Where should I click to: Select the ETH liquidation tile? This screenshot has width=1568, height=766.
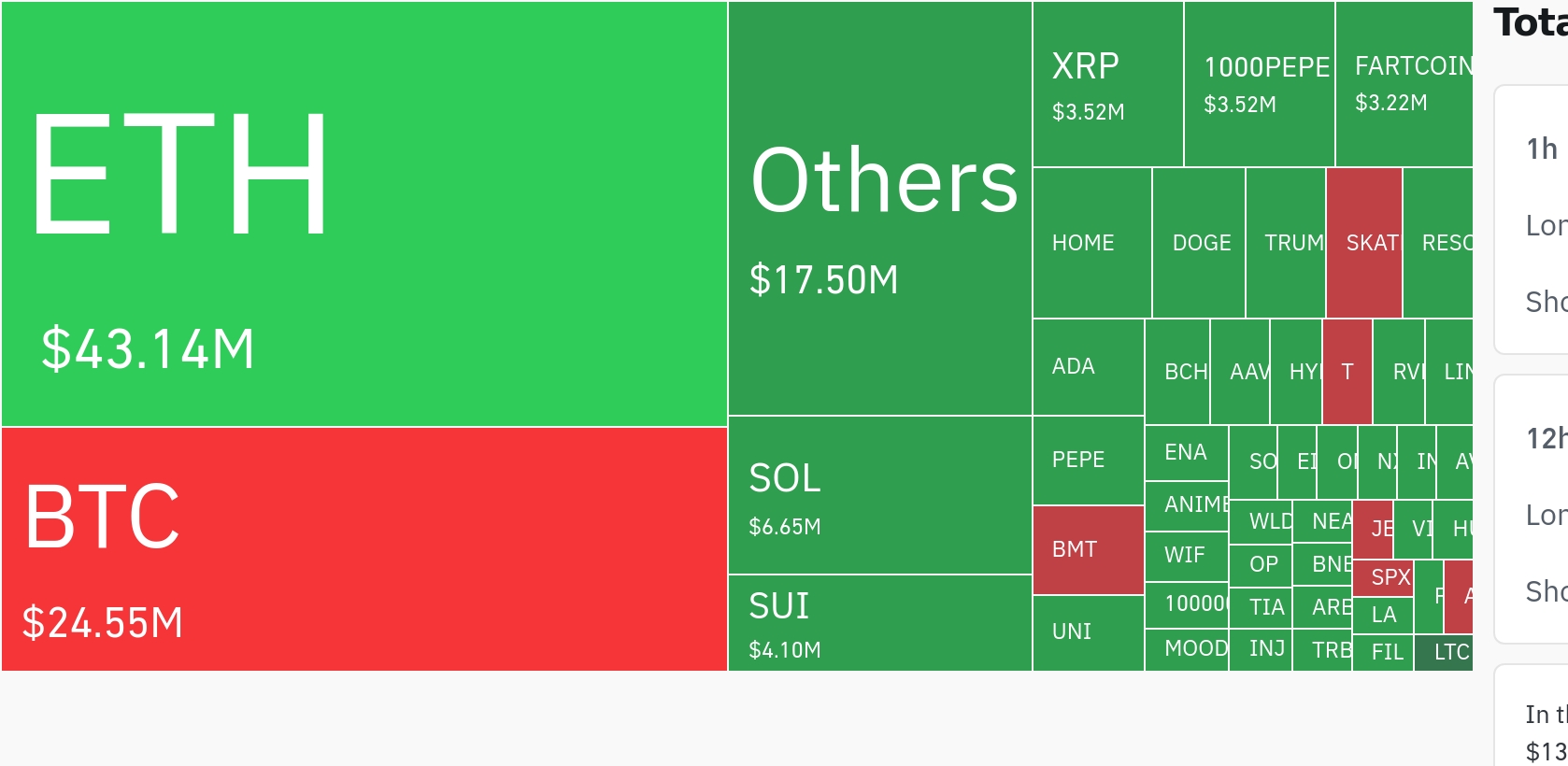(x=364, y=214)
